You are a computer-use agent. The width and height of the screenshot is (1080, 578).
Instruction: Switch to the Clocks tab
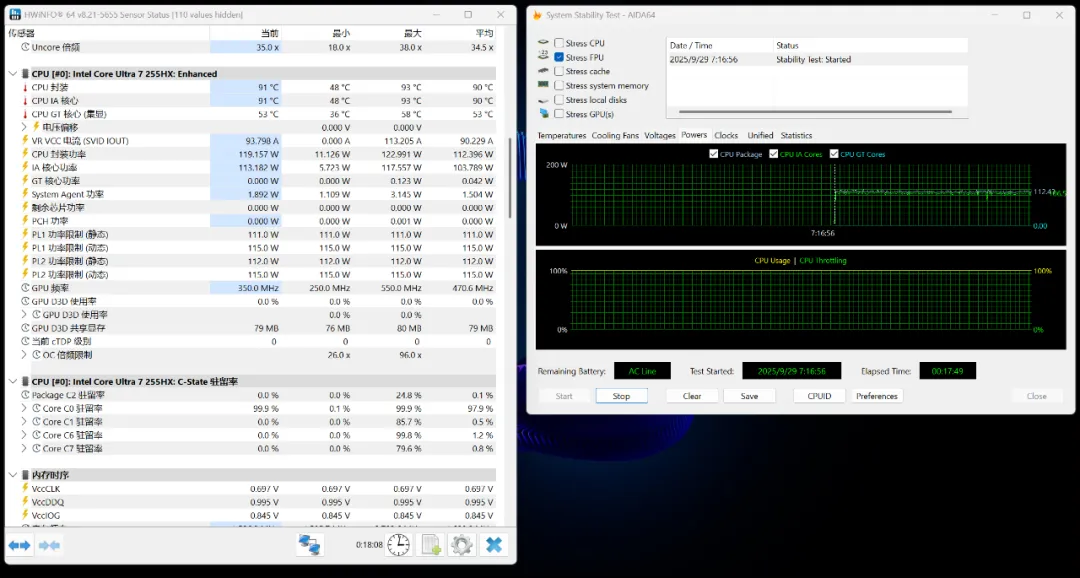726,136
